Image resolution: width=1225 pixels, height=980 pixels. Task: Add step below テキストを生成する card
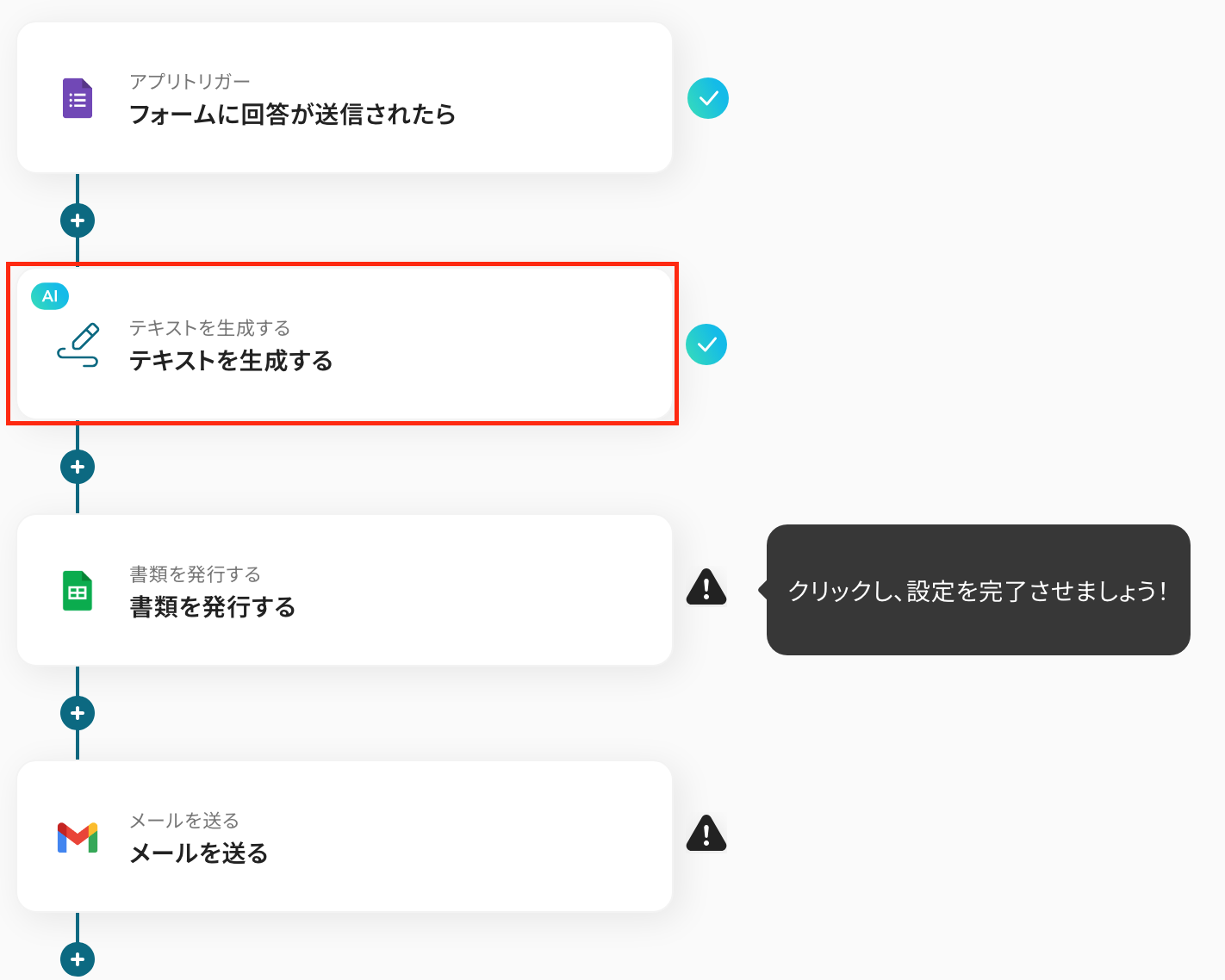[x=78, y=467]
